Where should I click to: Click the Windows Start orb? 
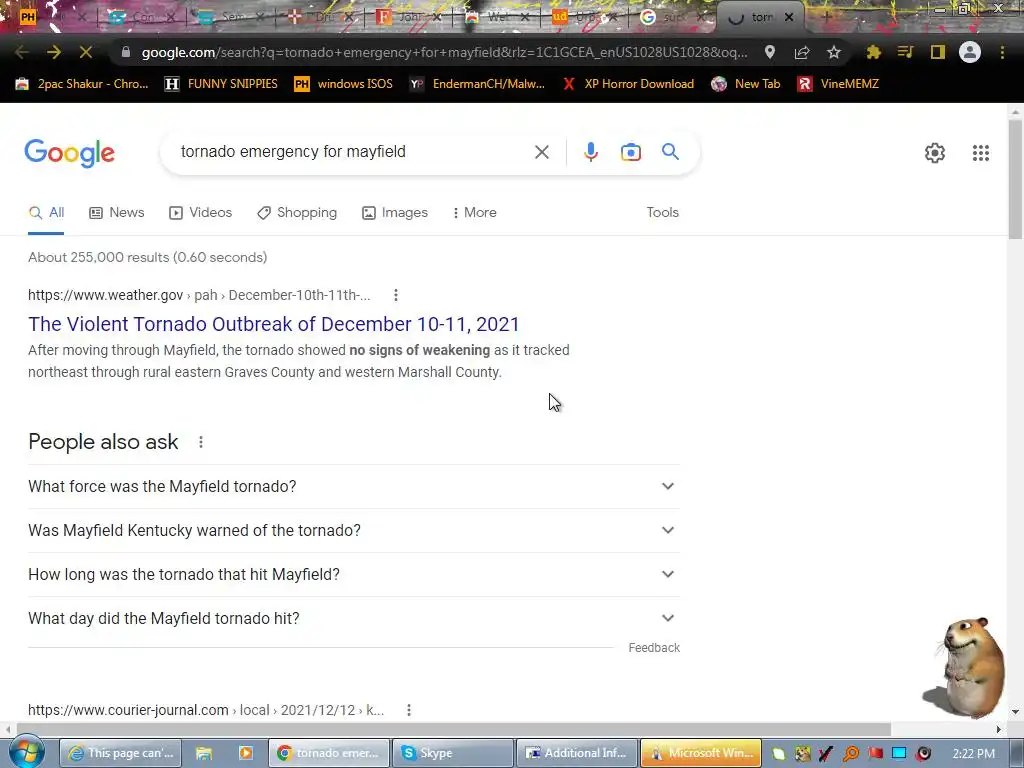coord(27,752)
